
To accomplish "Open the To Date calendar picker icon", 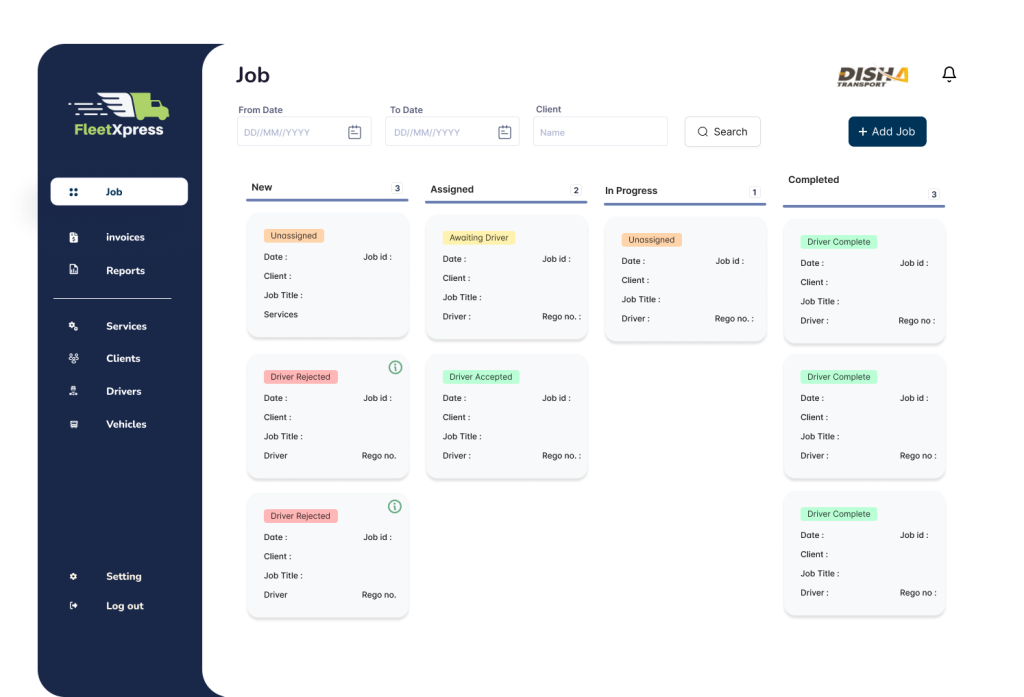I will [x=505, y=132].
